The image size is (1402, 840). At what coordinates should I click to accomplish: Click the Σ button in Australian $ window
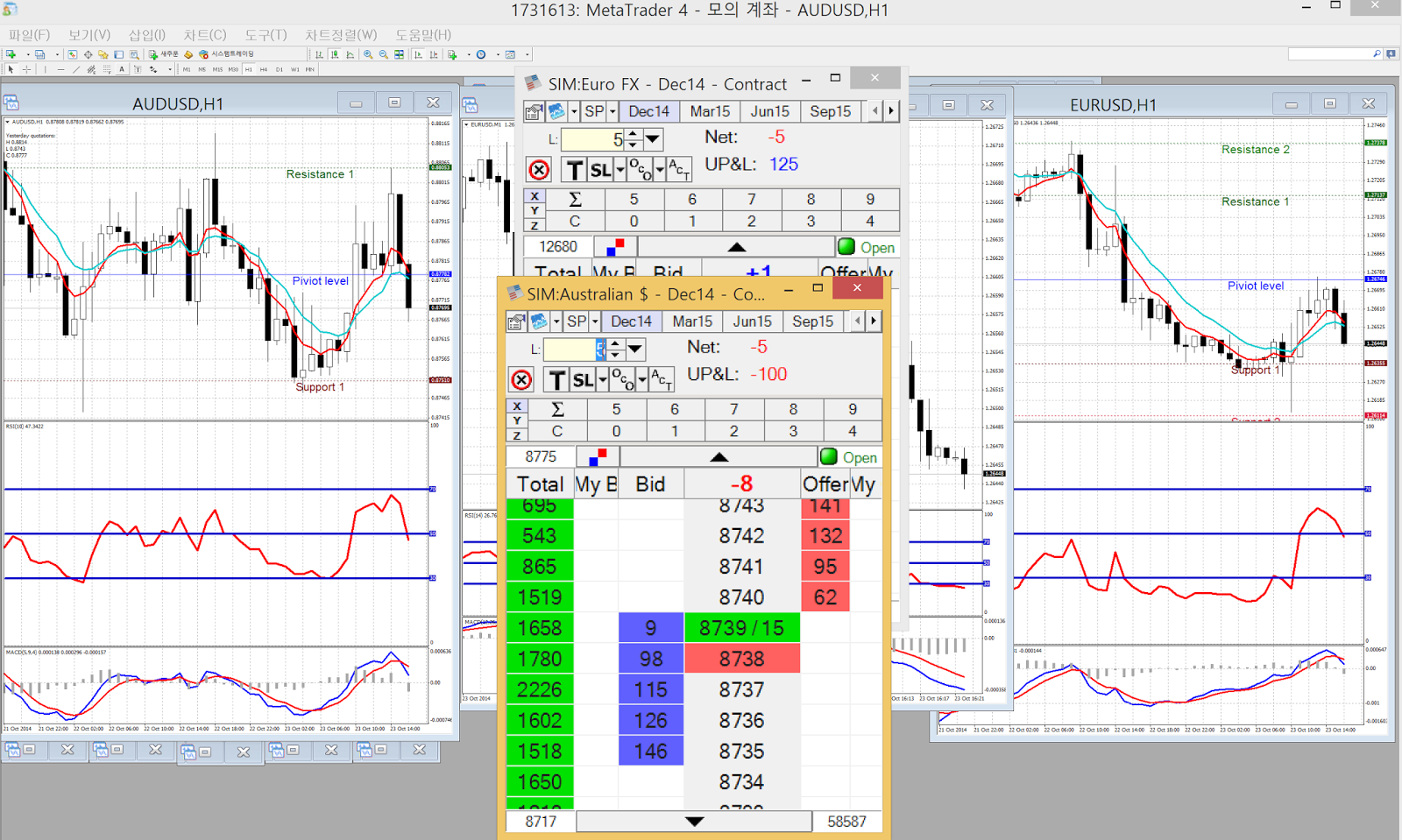click(557, 409)
